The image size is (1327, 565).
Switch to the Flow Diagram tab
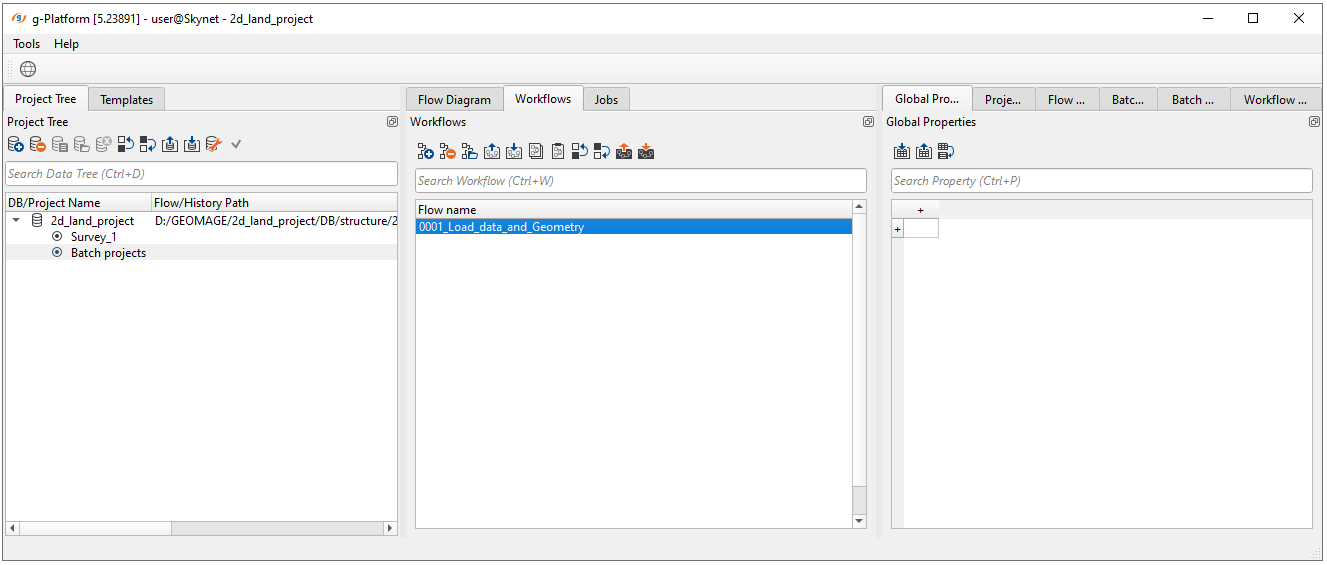(x=454, y=99)
